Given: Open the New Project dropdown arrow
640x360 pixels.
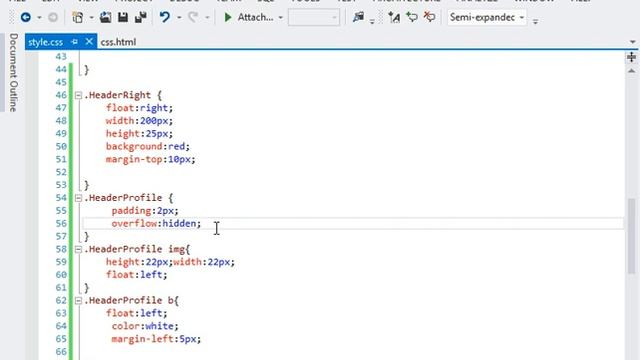Looking at the screenshot, I should tap(91, 18).
